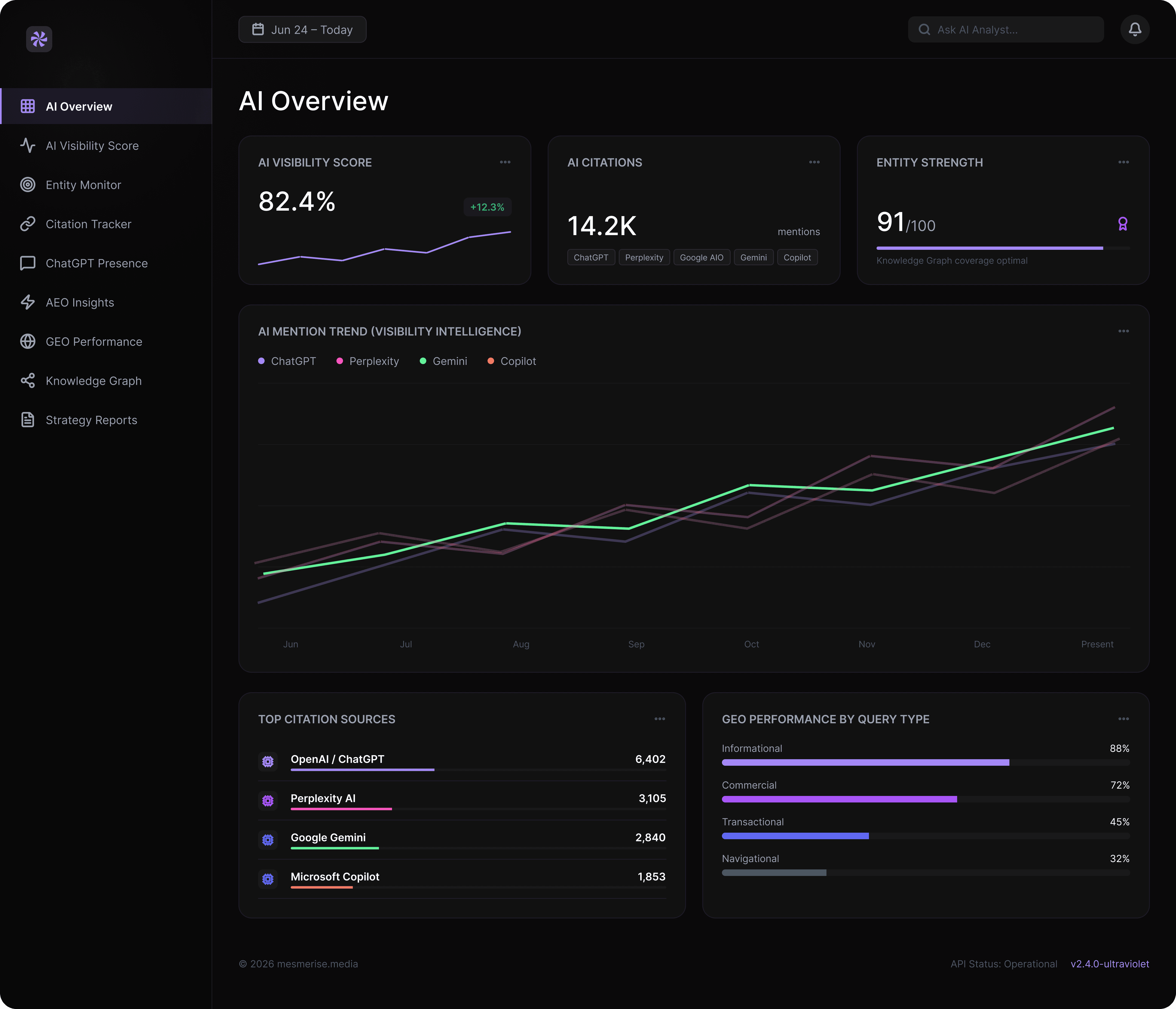Image resolution: width=1176 pixels, height=1009 pixels.
Task: Click the search magnifier icon
Action: click(x=924, y=29)
